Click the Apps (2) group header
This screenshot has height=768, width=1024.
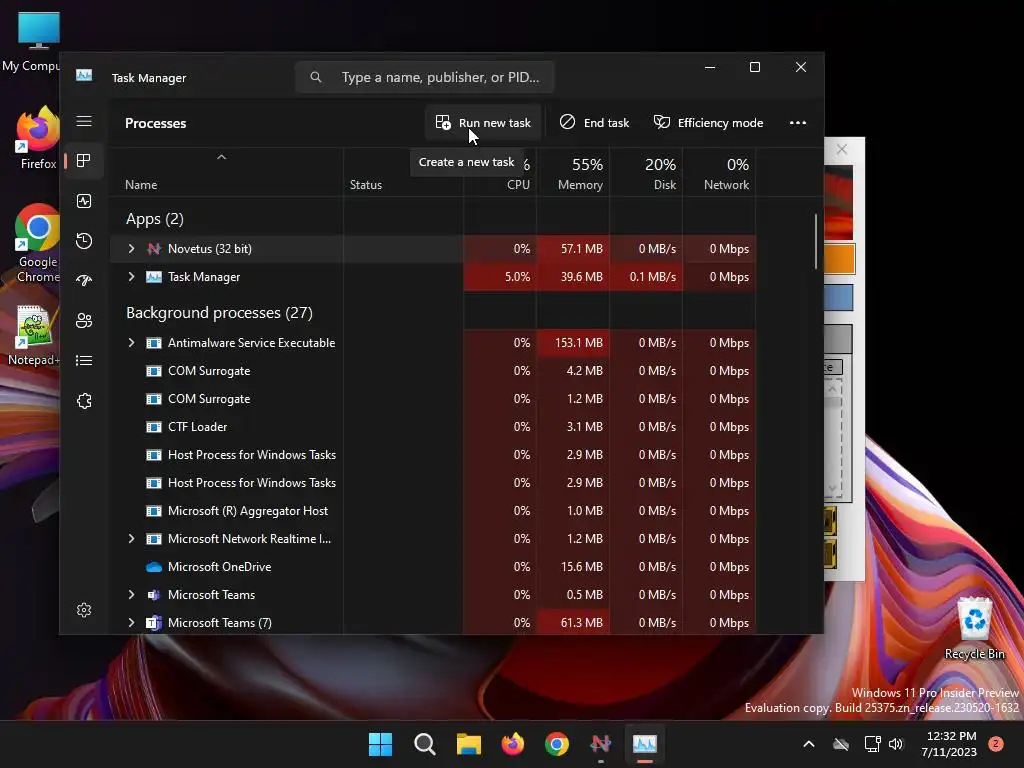coord(155,219)
